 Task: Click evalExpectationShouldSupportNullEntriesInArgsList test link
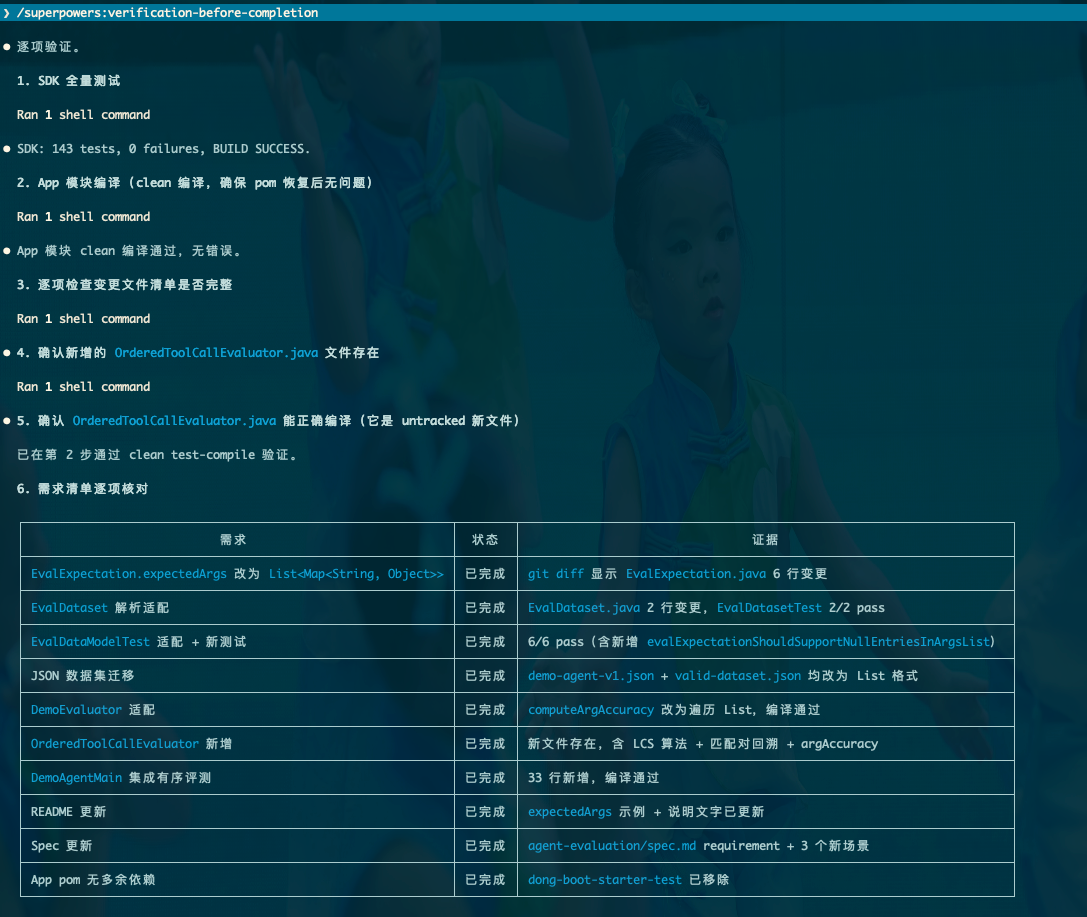[818, 642]
